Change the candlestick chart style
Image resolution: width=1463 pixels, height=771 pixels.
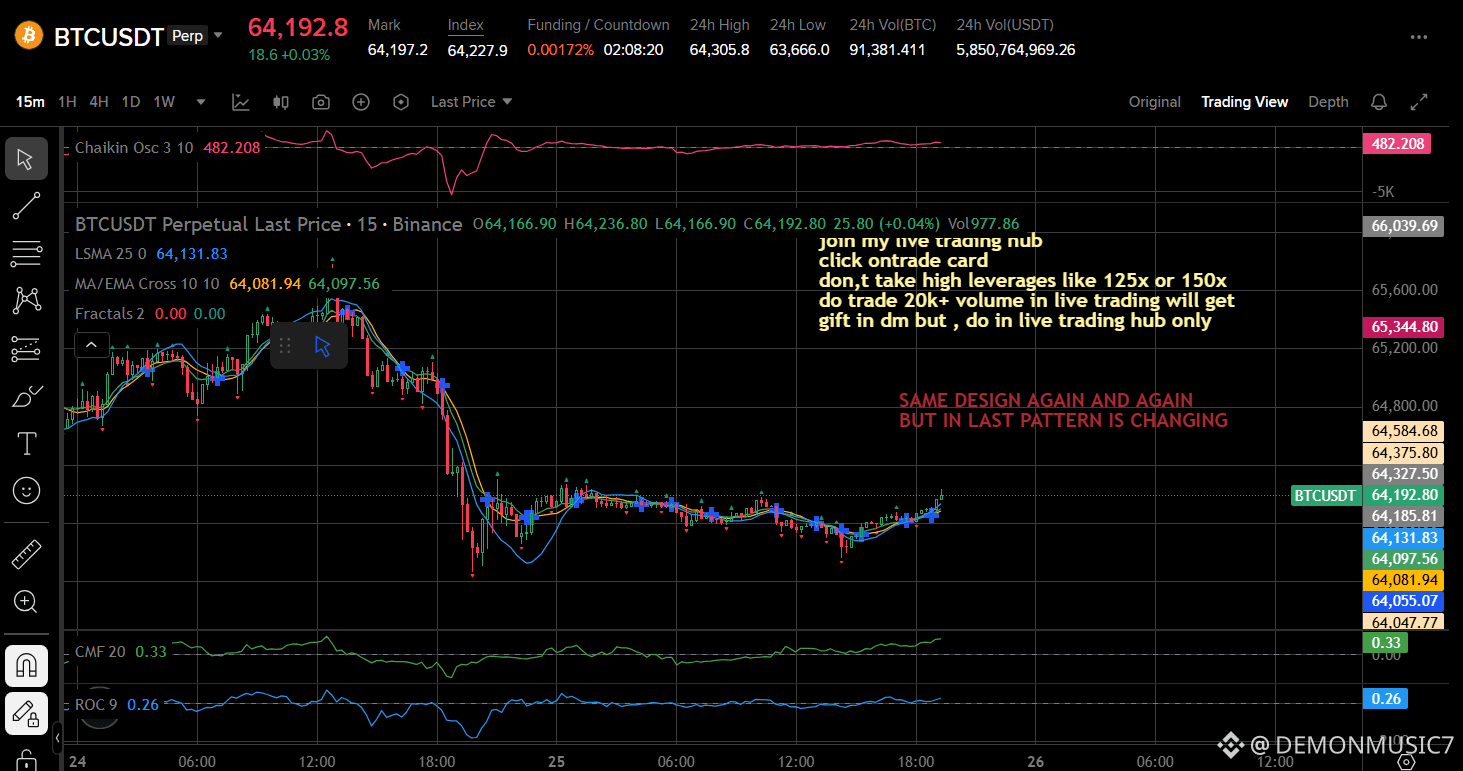tap(281, 102)
